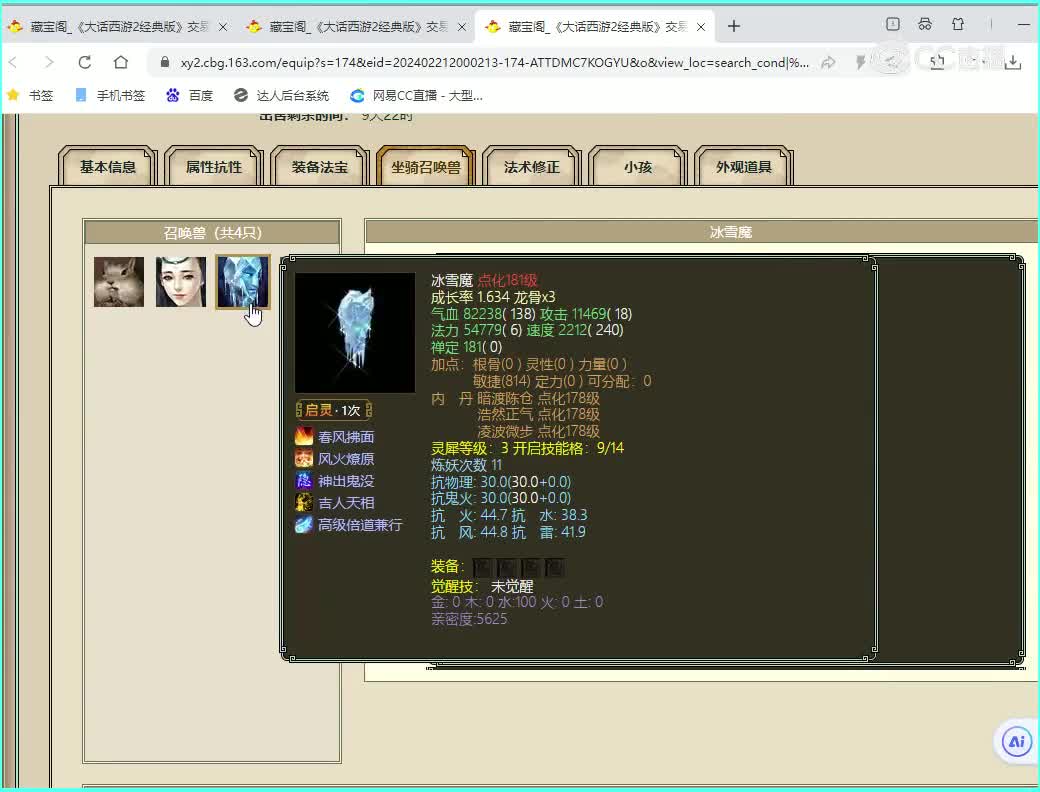Reload the page with the refresh icon
The image size is (1040, 792).
point(85,62)
